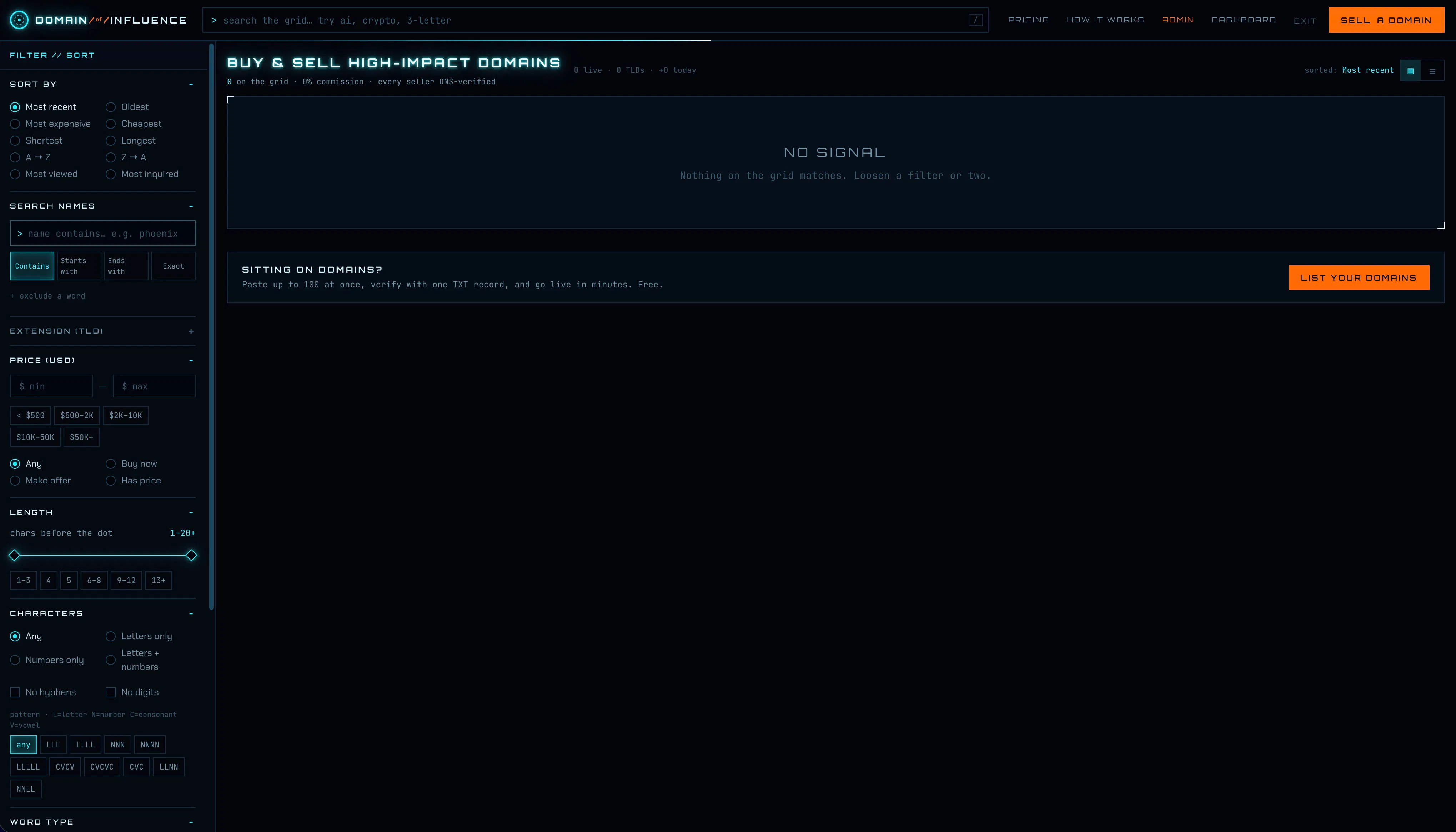Screen dimensions: 1456x832
Task: Collapse the Search Names section
Action: point(191,206)
